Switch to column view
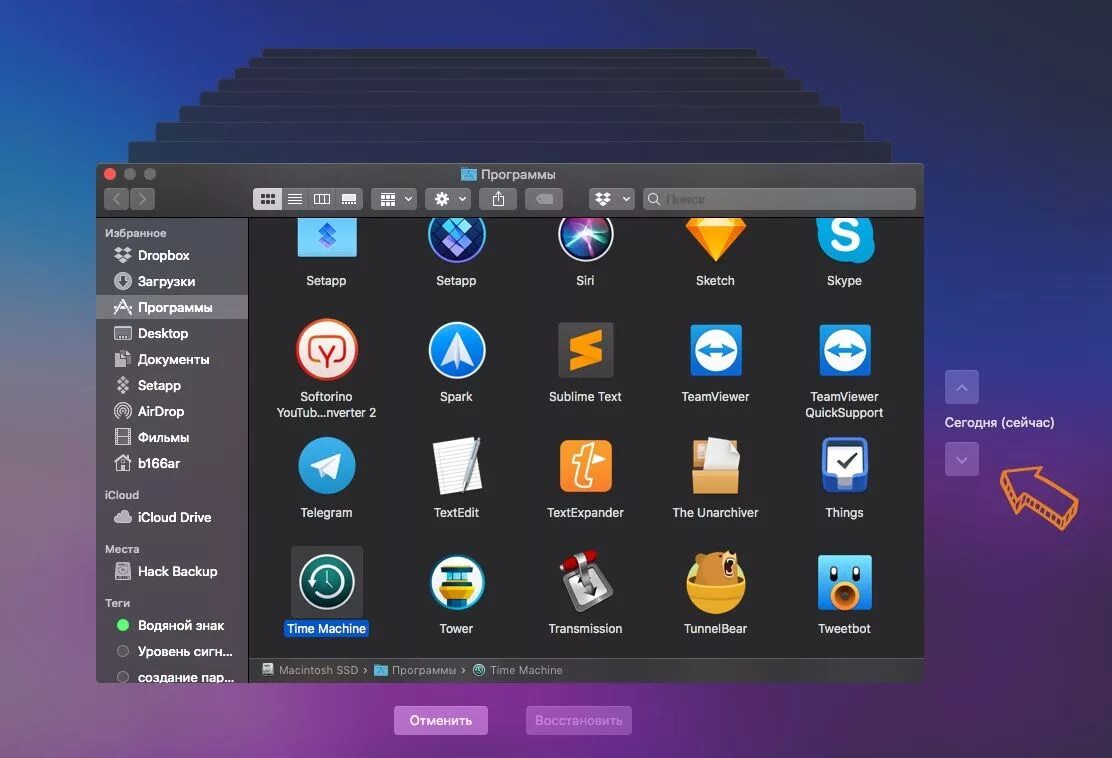Screen dimensions: 1112x758 click(x=322, y=199)
